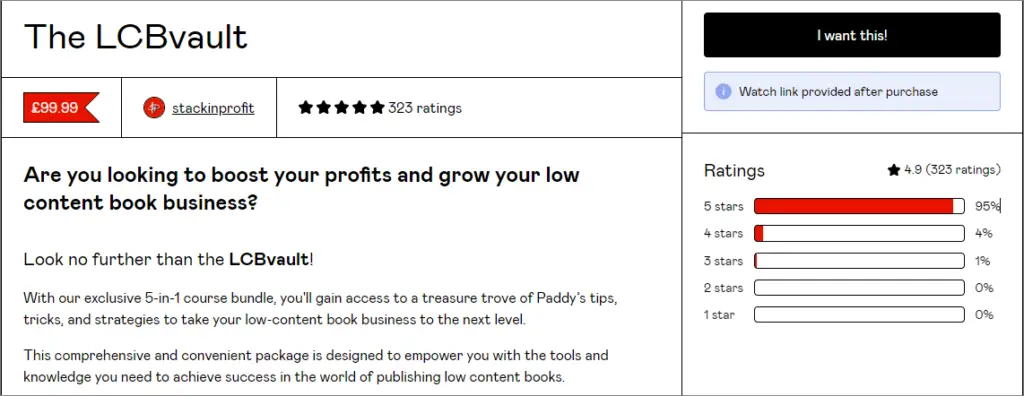The width and height of the screenshot is (1024, 396).
Task: Click the Ratings section heading
Action: coord(734,171)
